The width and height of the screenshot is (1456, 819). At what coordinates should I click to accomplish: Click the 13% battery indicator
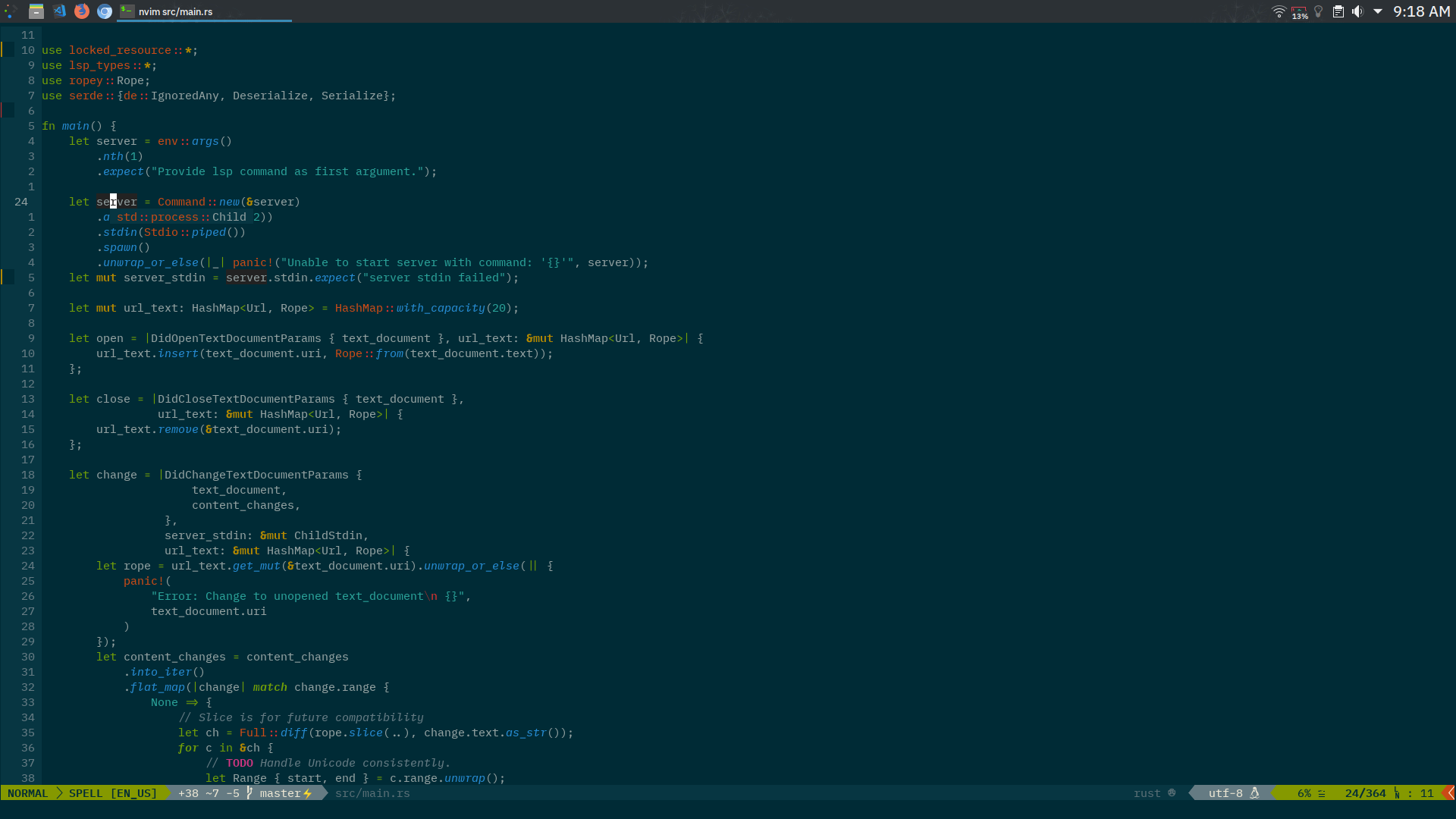(1300, 12)
